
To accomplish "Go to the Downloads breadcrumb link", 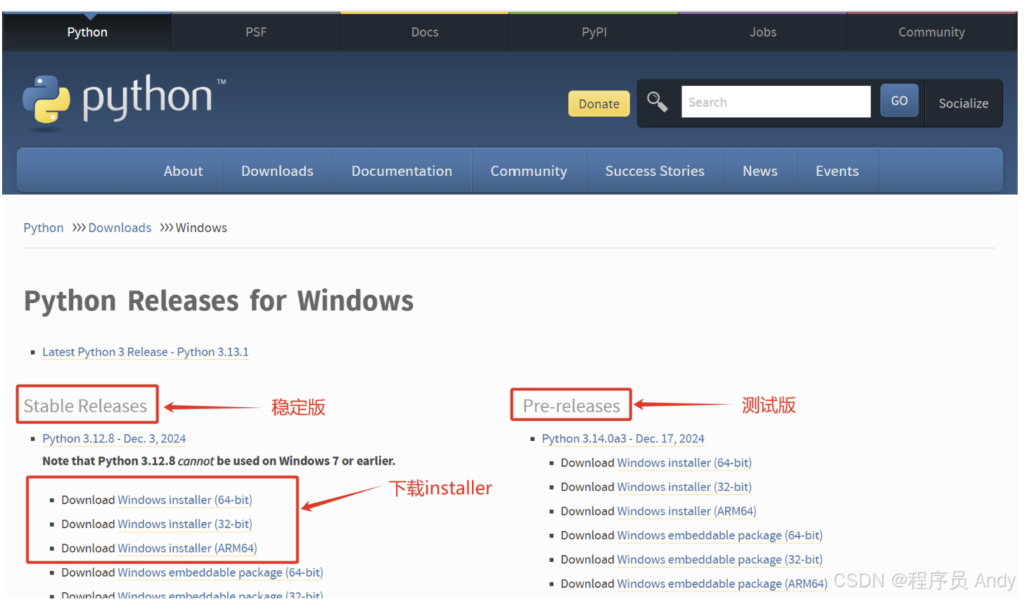I will (x=120, y=228).
